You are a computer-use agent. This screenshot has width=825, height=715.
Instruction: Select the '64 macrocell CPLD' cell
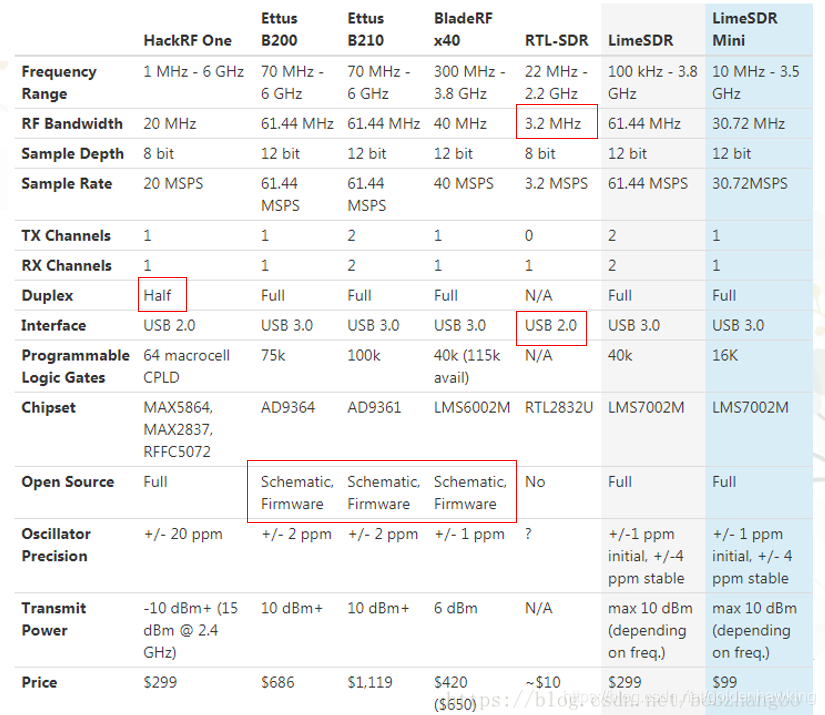[x=187, y=367]
